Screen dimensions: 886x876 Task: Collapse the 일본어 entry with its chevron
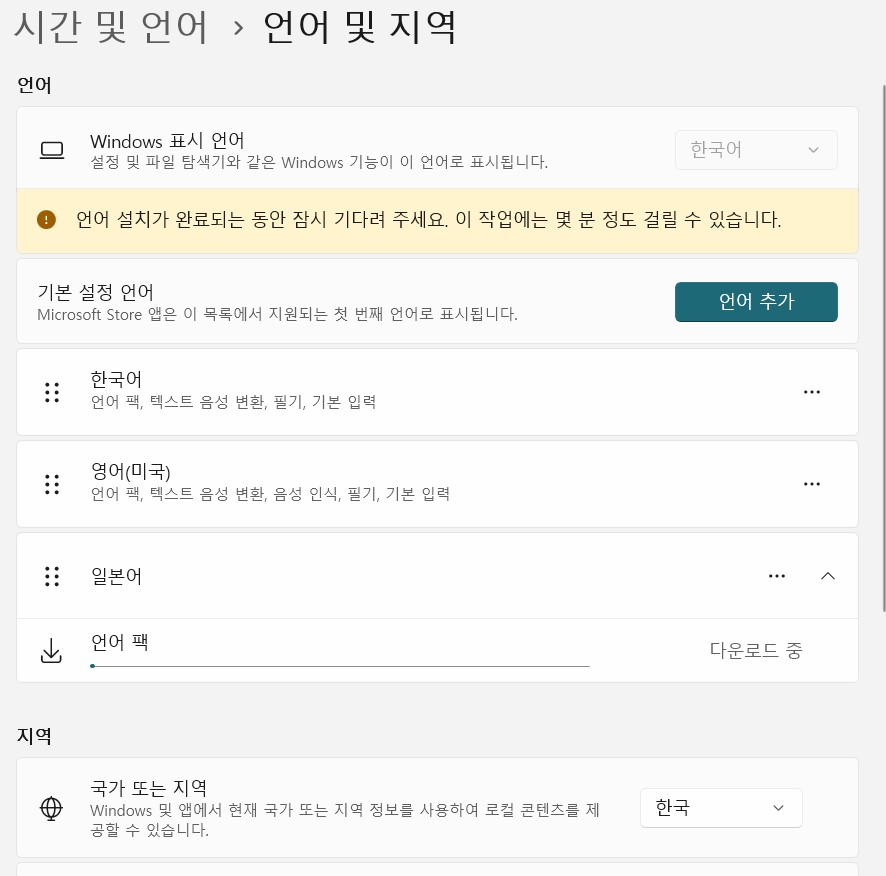[x=828, y=576]
